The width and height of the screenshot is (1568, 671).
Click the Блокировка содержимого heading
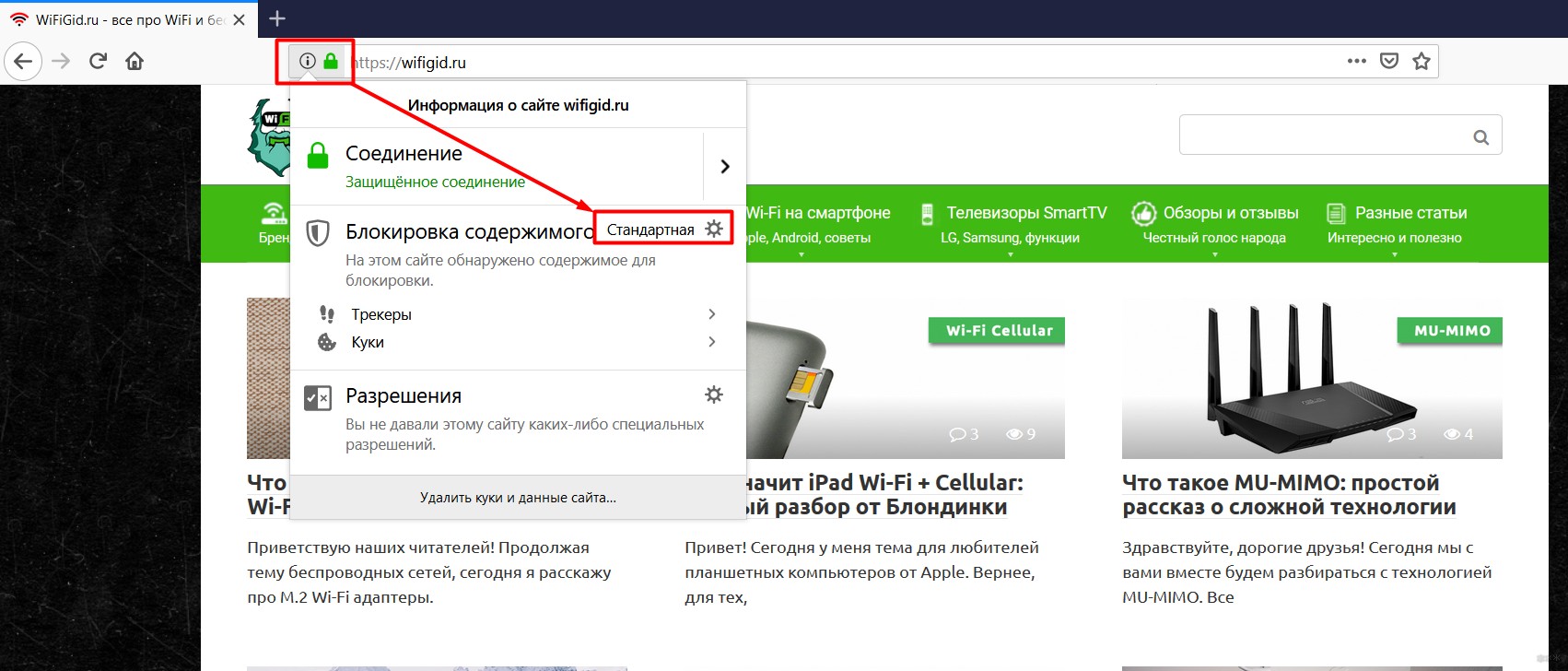[470, 231]
